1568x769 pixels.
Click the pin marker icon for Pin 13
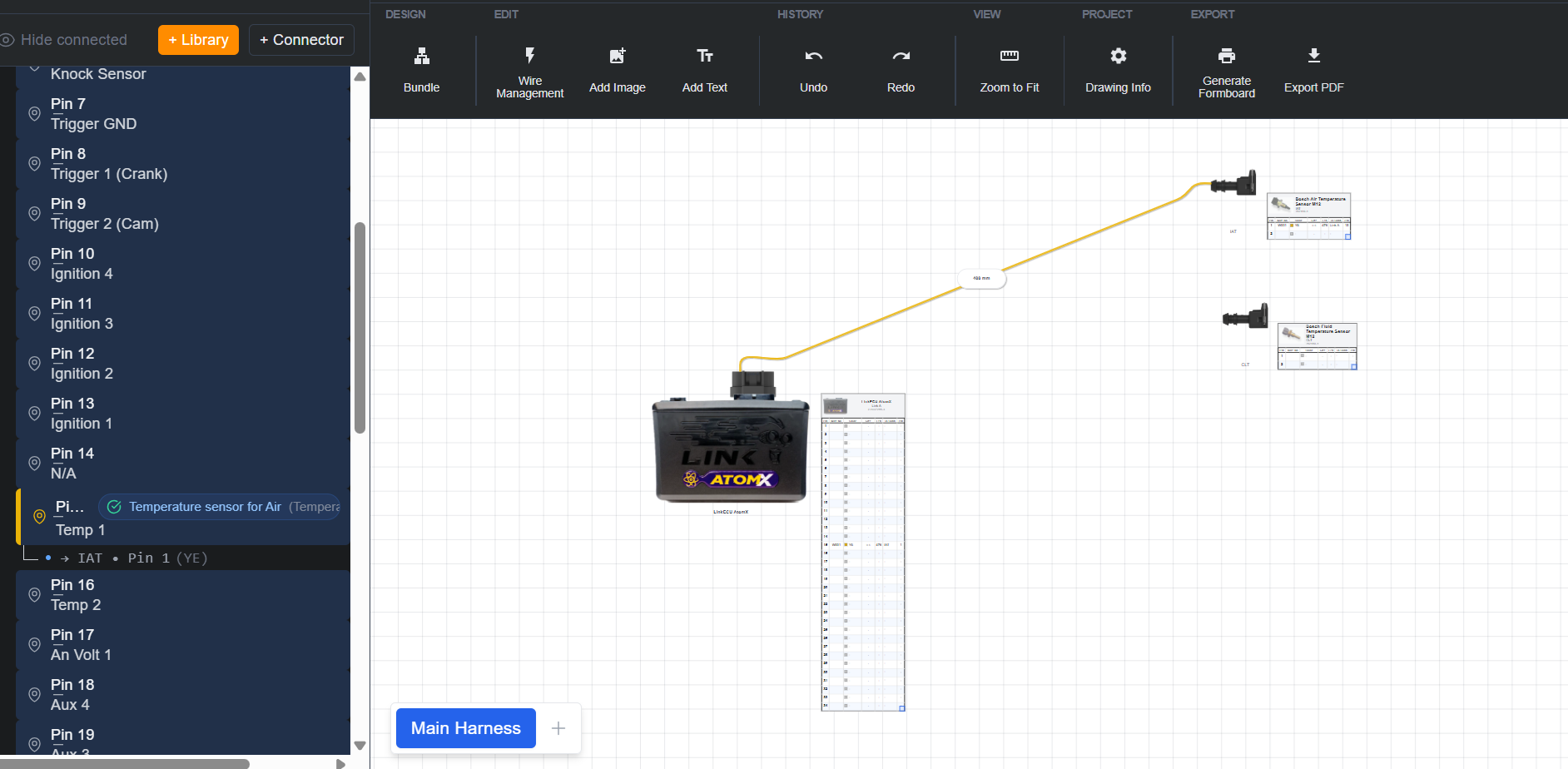click(34, 413)
